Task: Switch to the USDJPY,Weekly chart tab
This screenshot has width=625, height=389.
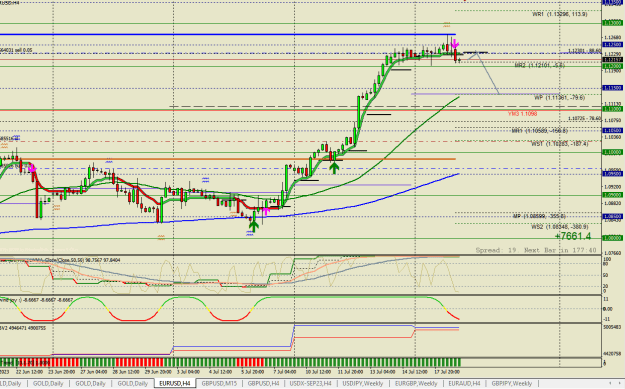Action: point(362,383)
